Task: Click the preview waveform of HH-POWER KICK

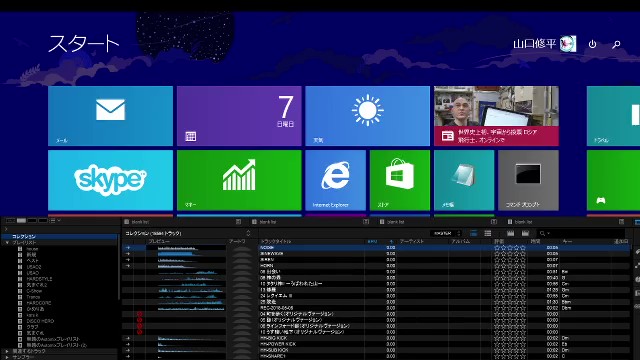Action: click(x=191, y=344)
